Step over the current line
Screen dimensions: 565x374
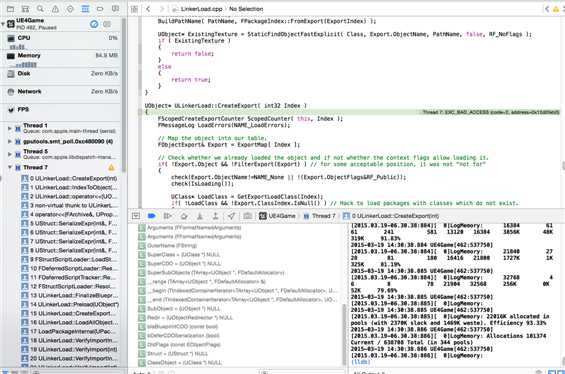point(184,216)
